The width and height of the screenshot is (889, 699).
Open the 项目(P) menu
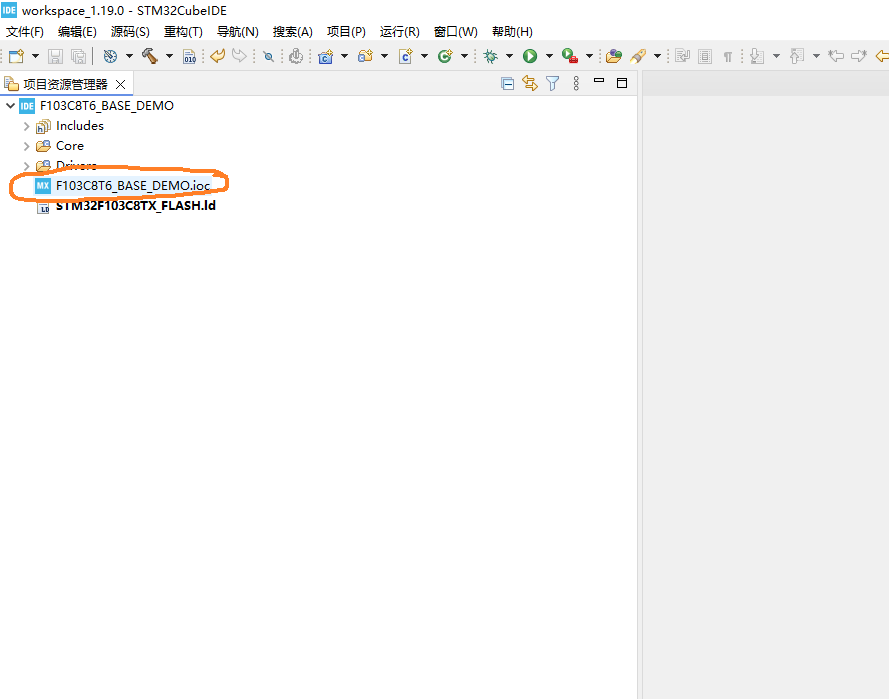tap(346, 32)
